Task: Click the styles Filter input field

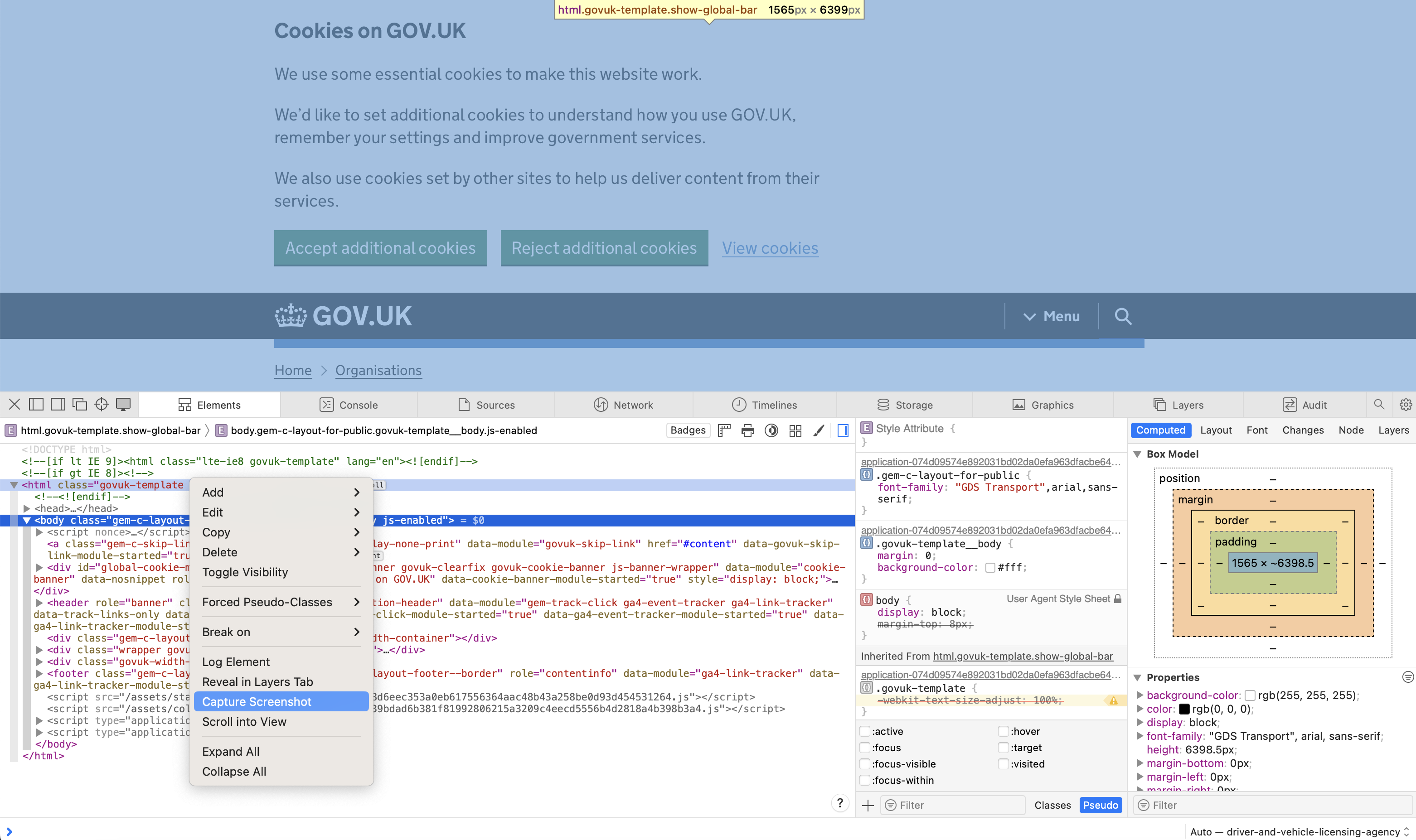Action: click(x=953, y=805)
